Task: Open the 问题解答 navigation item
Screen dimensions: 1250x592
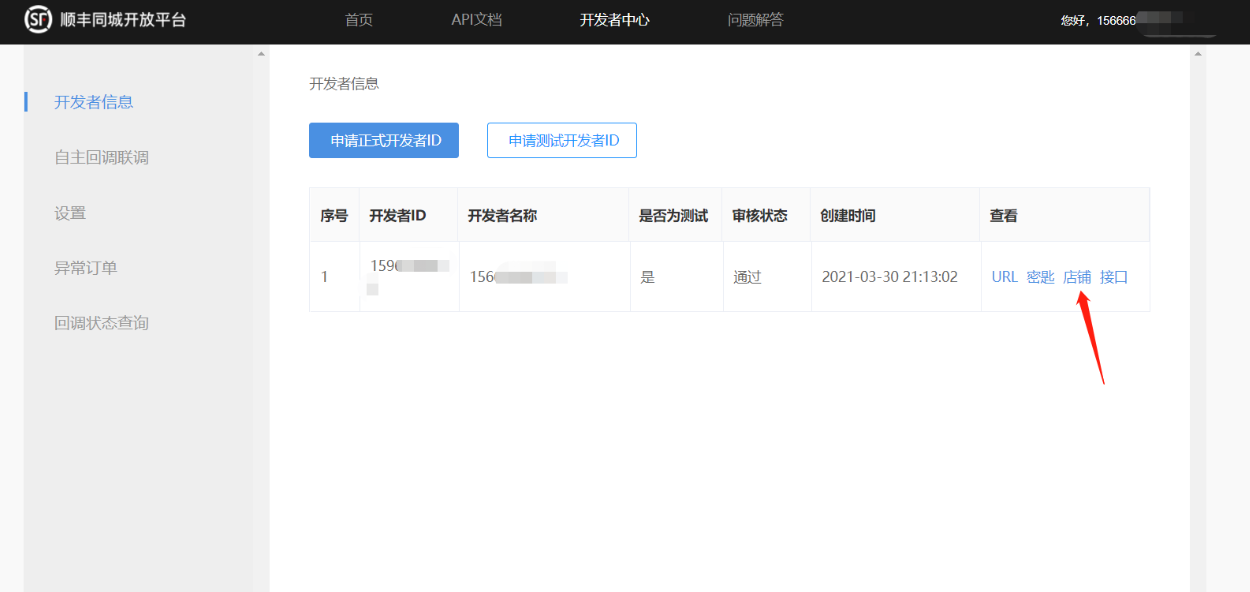Action: click(755, 20)
